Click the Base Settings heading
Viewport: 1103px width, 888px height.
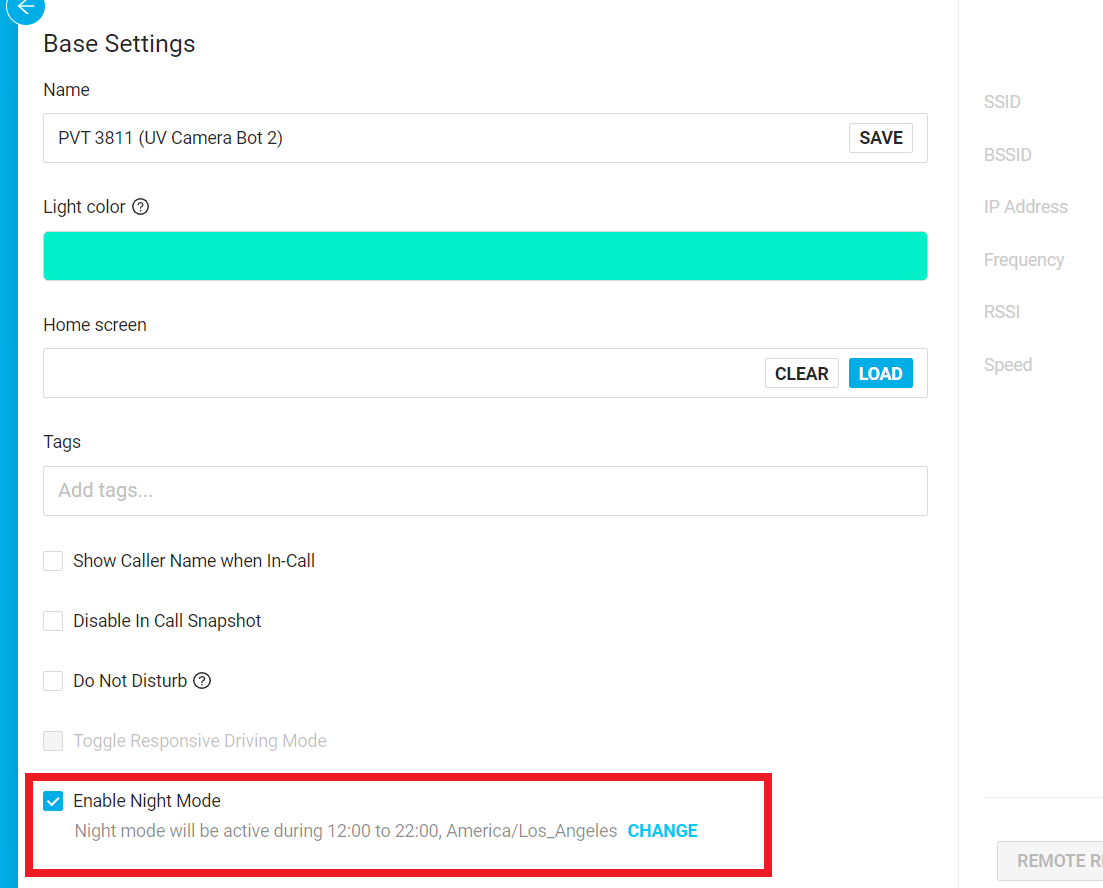pos(119,44)
